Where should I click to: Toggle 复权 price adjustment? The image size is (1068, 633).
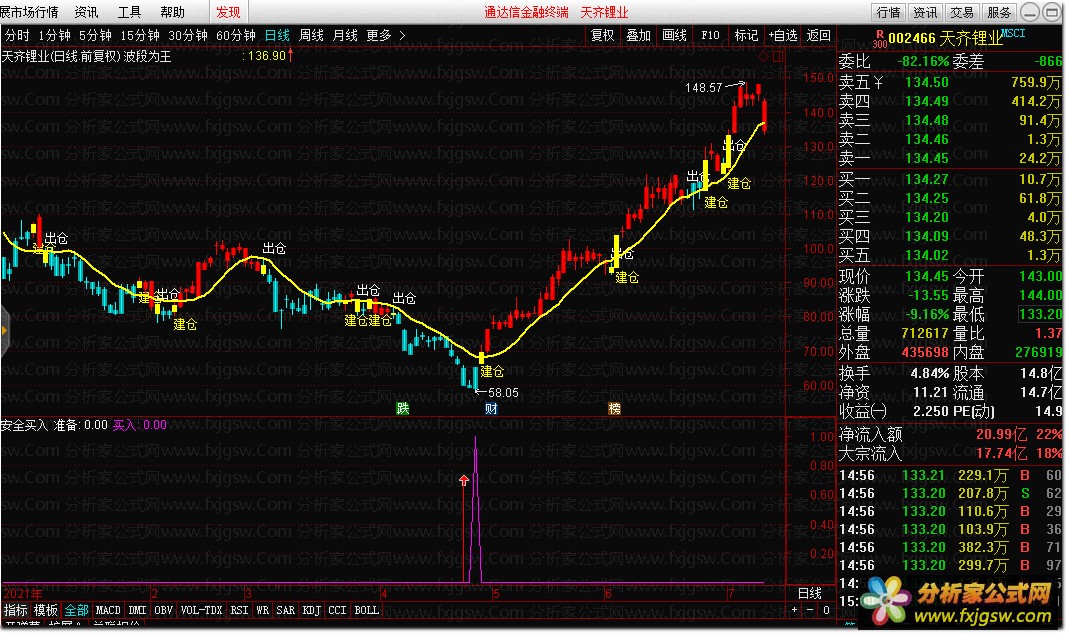pos(602,35)
